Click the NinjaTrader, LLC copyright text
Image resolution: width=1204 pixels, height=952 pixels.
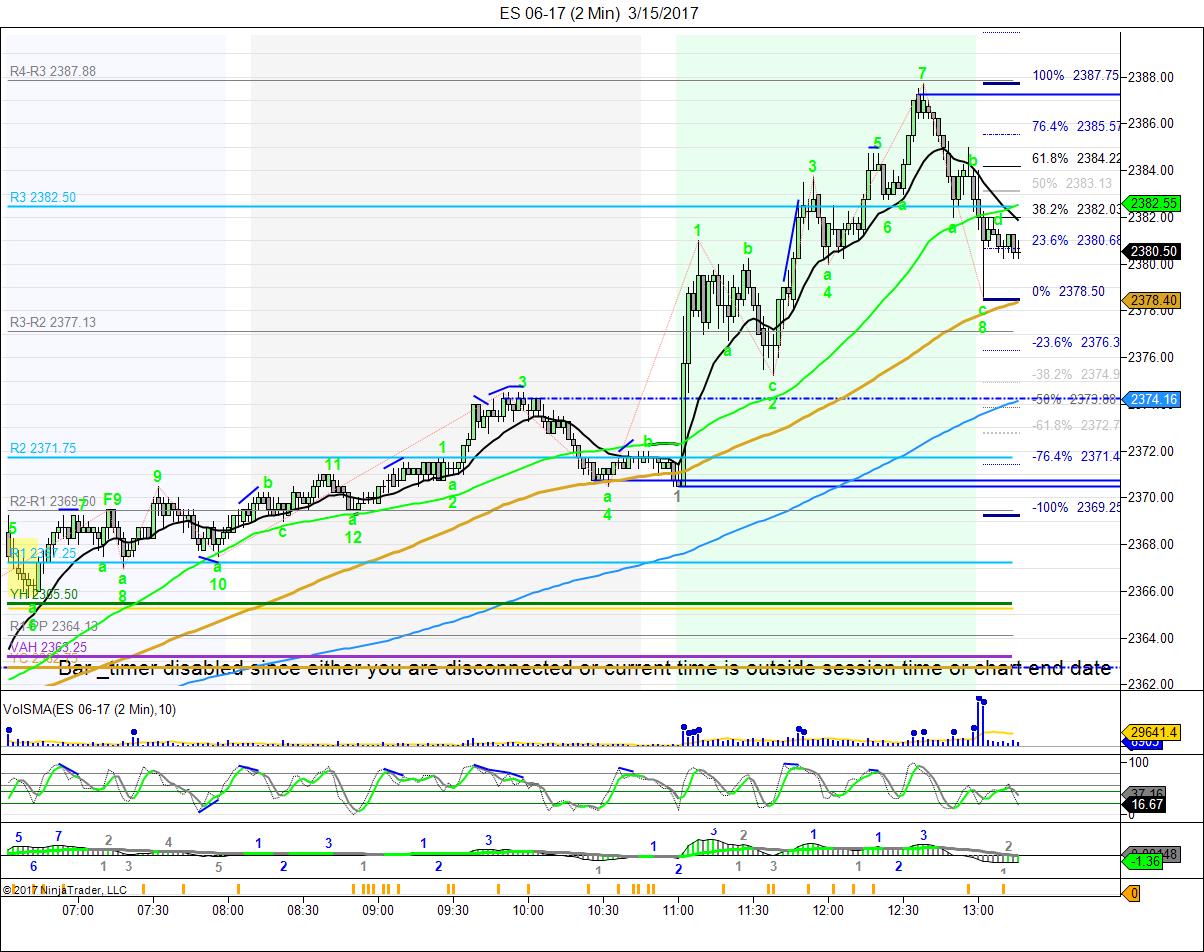64,889
